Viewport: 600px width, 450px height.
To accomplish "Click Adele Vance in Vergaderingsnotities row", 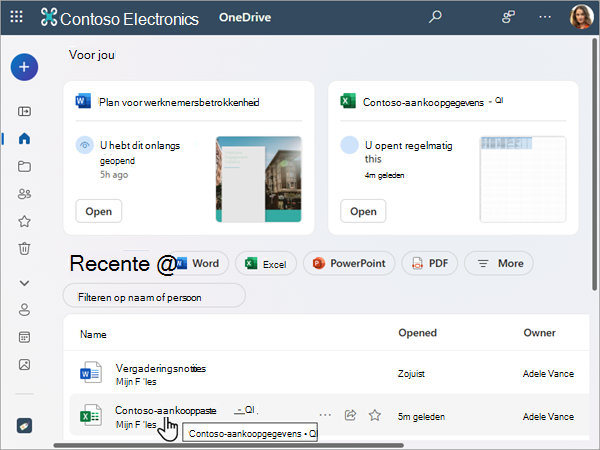I will point(548,373).
